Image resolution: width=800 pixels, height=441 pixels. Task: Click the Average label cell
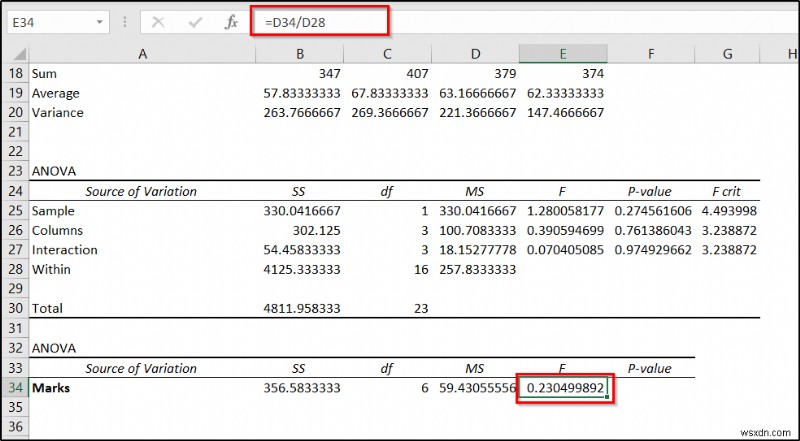(x=56, y=93)
